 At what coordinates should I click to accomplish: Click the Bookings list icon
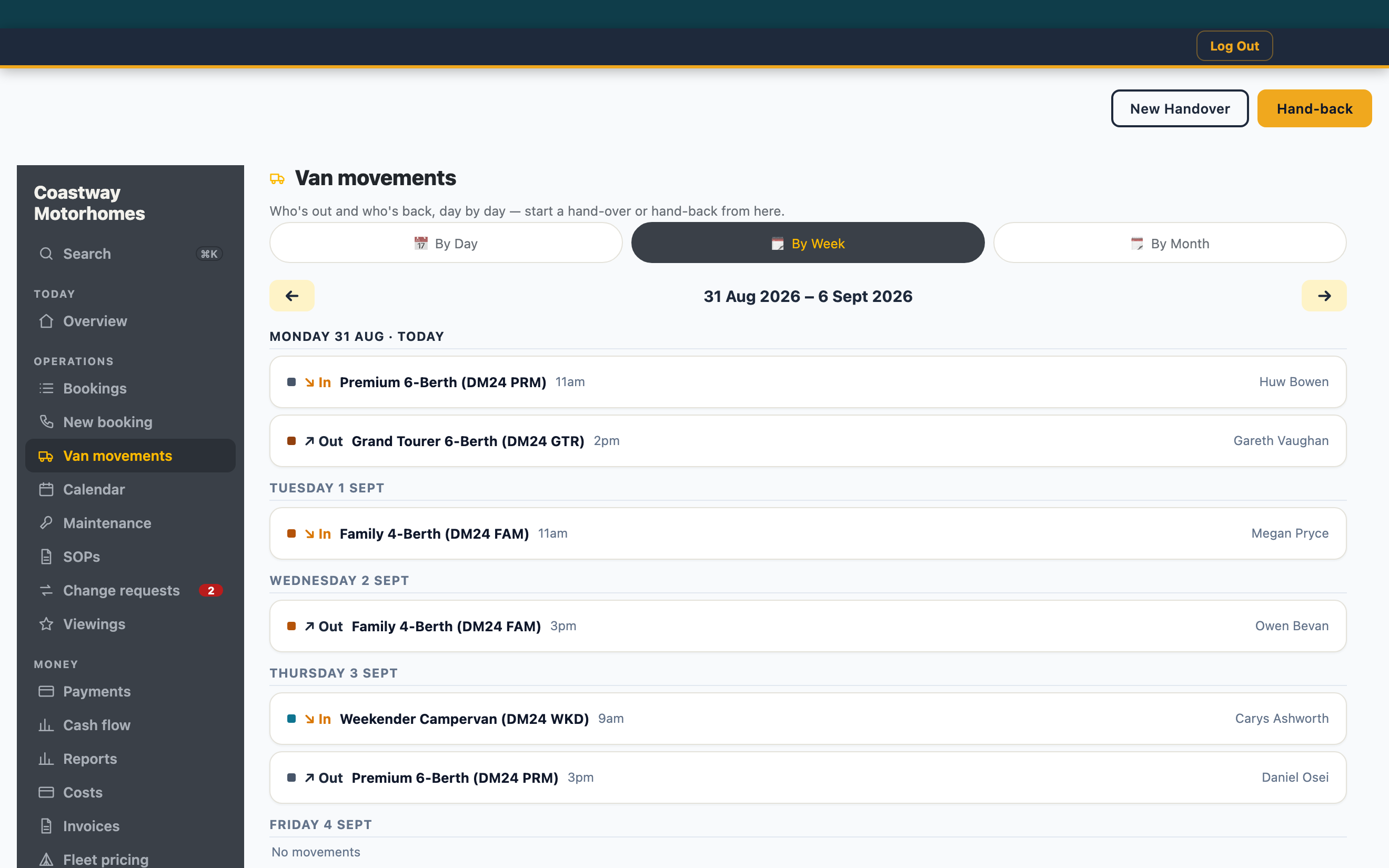click(46, 389)
